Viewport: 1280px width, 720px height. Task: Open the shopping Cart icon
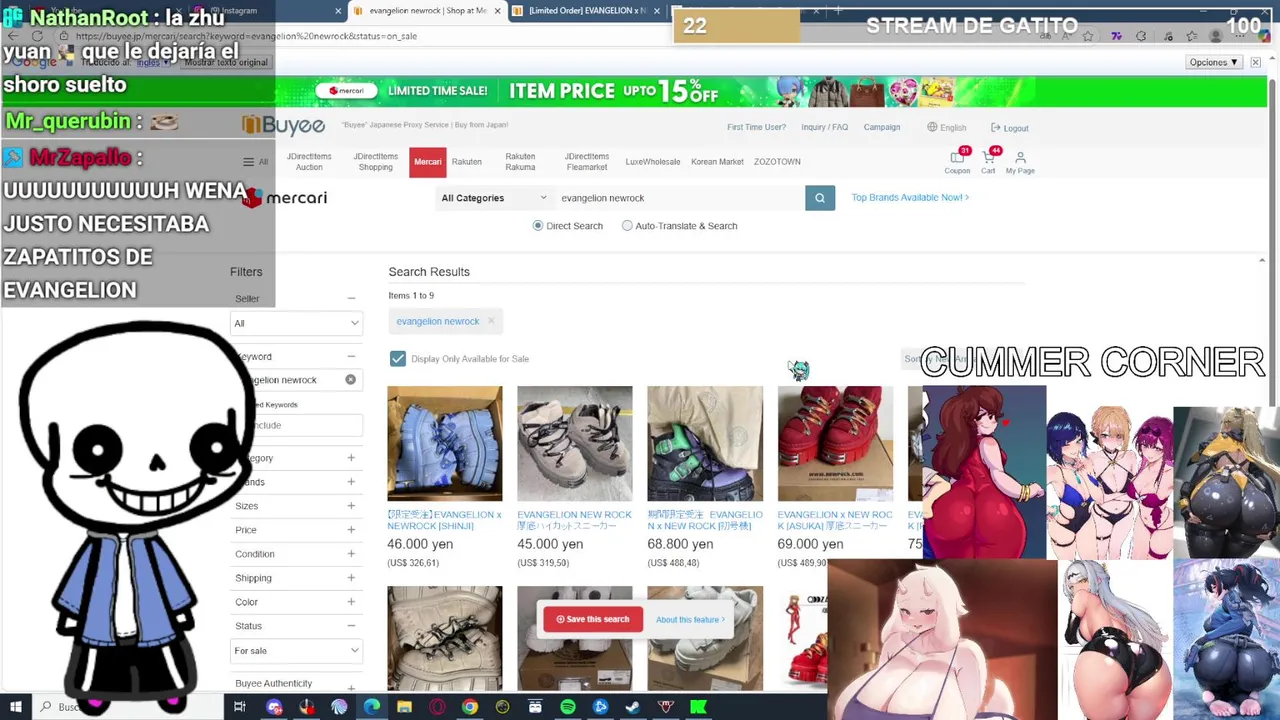click(x=988, y=160)
